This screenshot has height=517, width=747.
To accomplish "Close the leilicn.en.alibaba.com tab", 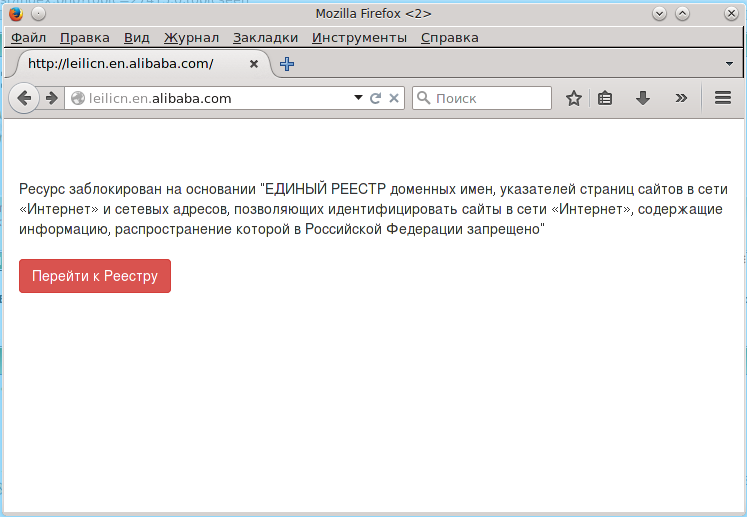I will [254, 64].
